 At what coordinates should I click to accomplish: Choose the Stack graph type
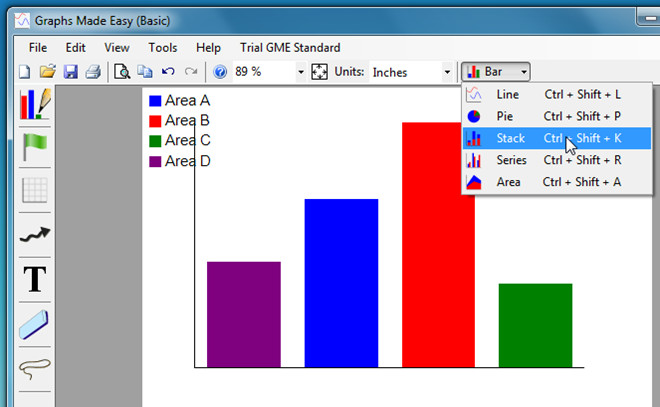(557, 138)
